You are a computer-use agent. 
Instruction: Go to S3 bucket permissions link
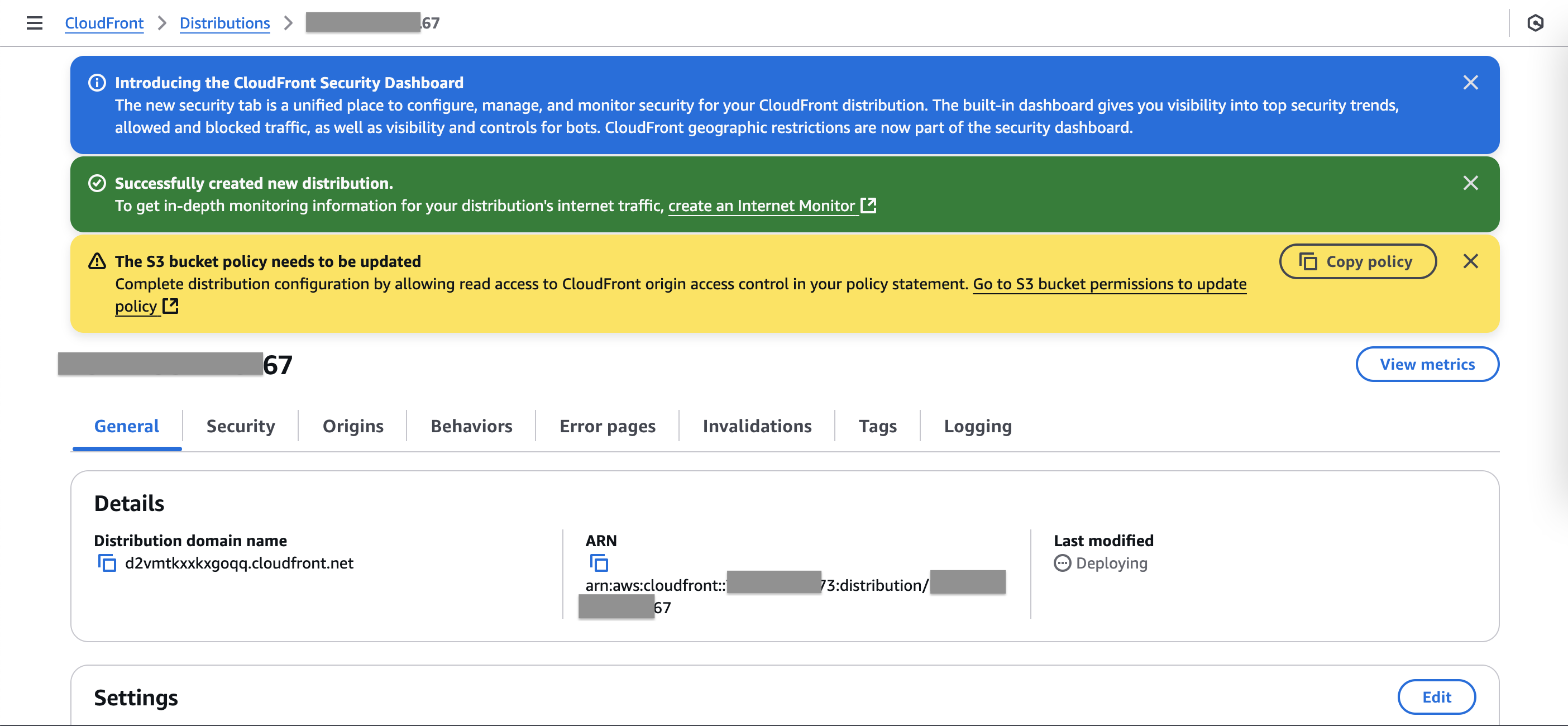pos(1109,284)
